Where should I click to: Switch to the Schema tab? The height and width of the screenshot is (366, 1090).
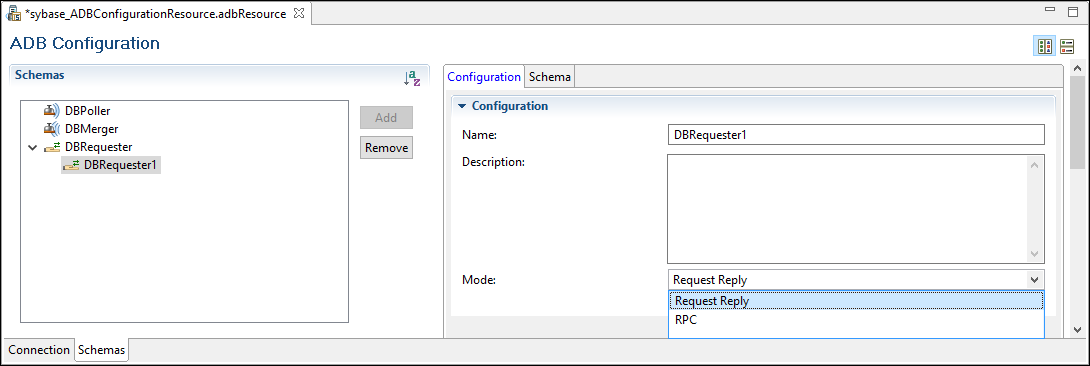(x=550, y=77)
